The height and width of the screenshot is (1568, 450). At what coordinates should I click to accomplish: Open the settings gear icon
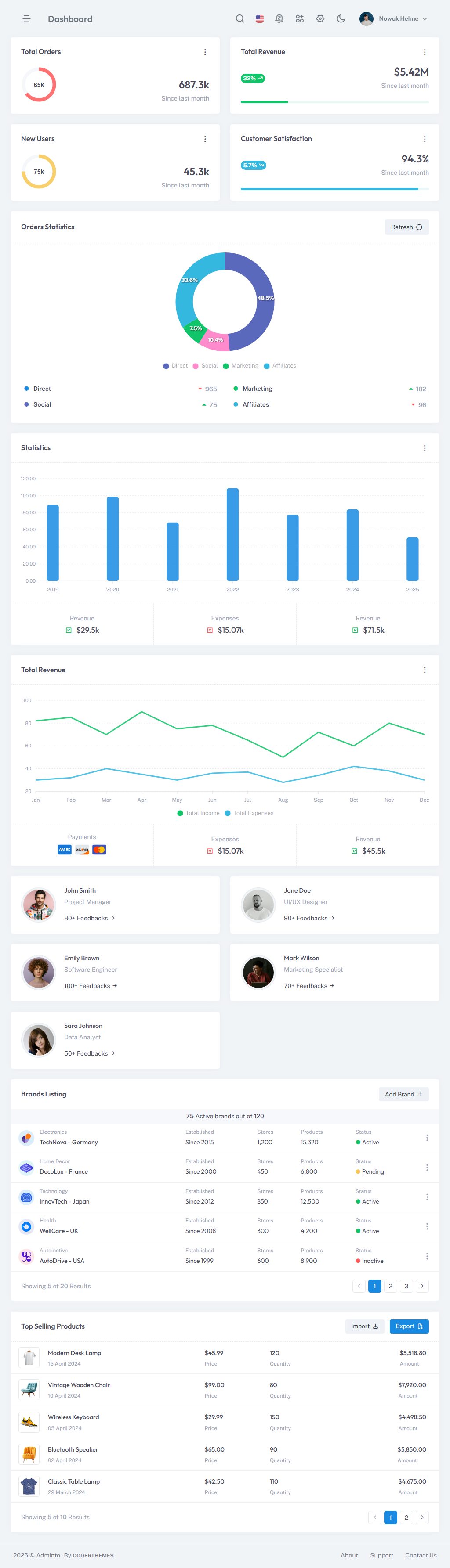coord(320,19)
